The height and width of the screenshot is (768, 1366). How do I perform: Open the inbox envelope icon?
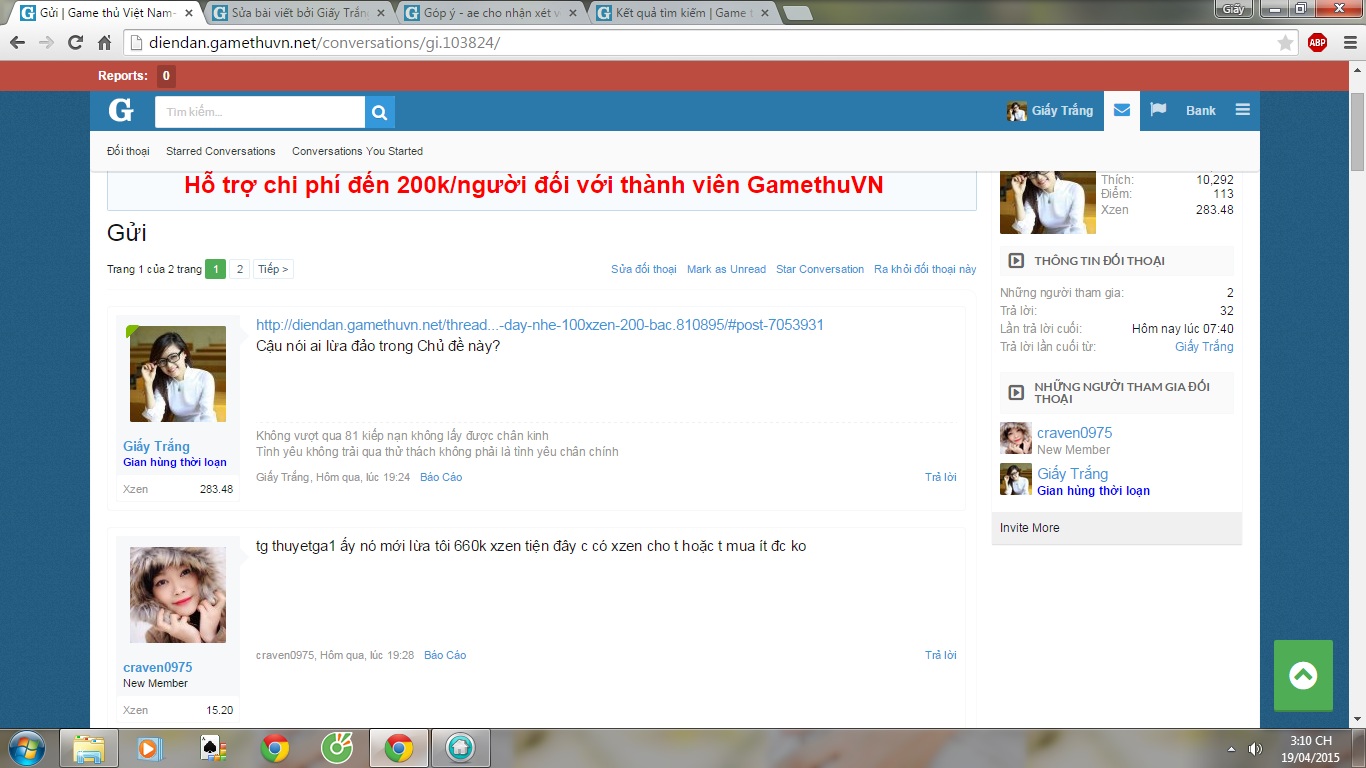click(1122, 110)
